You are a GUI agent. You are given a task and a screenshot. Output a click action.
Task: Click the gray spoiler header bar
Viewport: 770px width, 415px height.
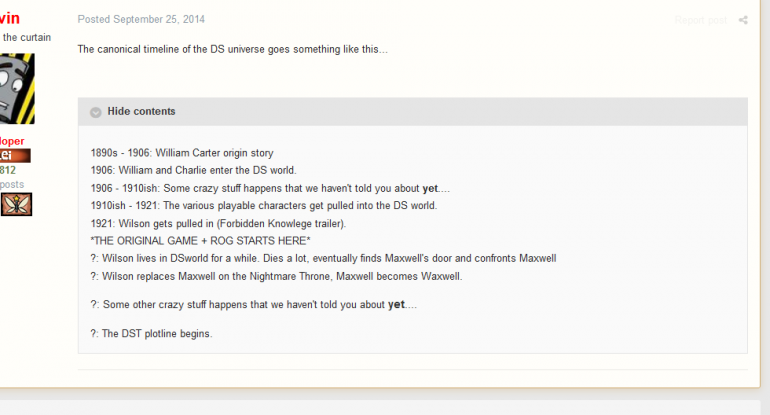click(x=412, y=111)
